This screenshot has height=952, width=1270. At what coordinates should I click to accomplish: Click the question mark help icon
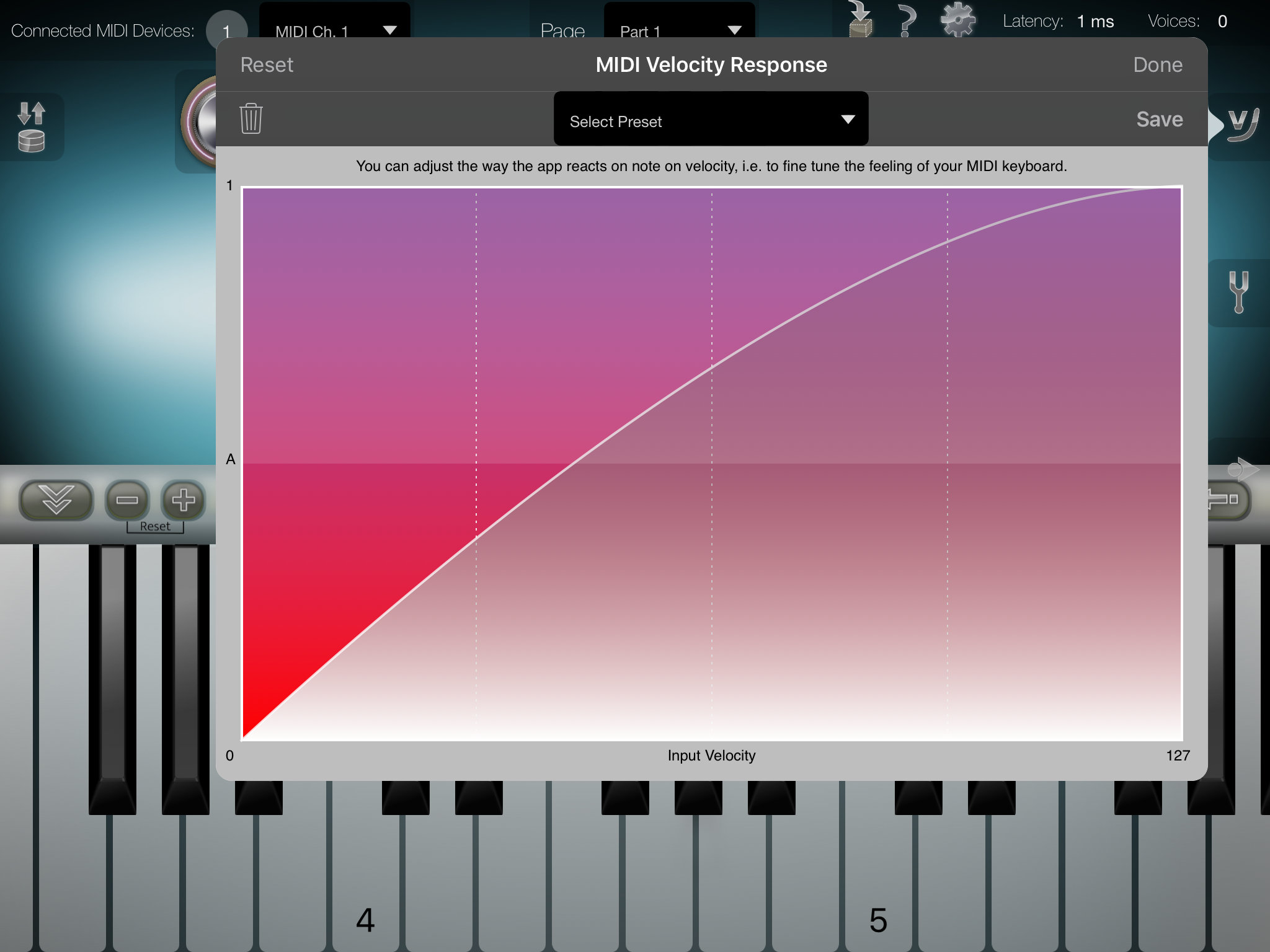pos(907,20)
